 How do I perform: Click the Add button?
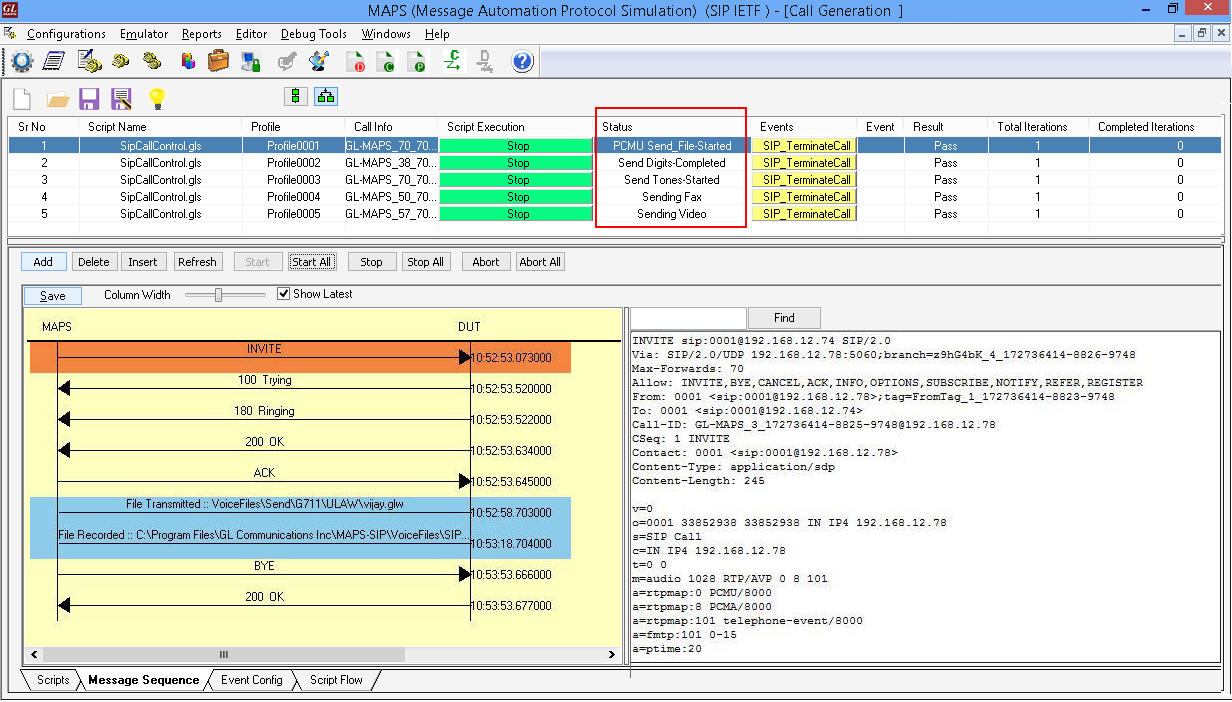click(x=43, y=262)
